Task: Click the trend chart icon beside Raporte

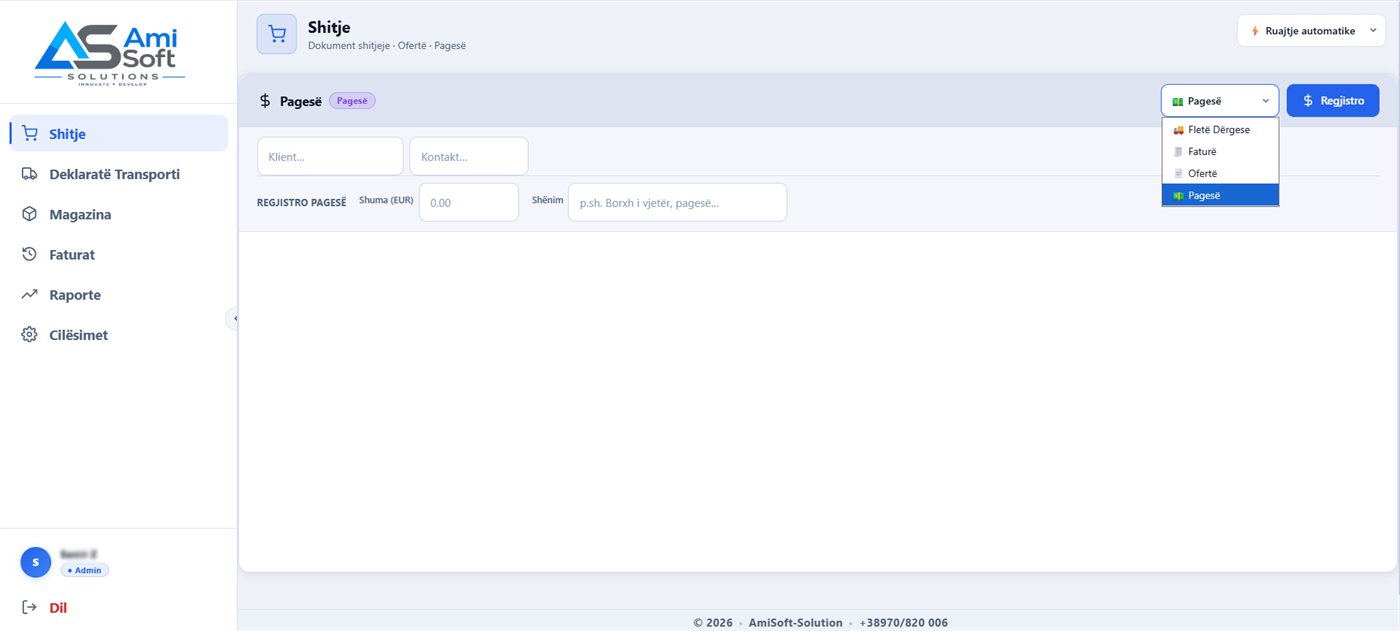Action: [30, 295]
